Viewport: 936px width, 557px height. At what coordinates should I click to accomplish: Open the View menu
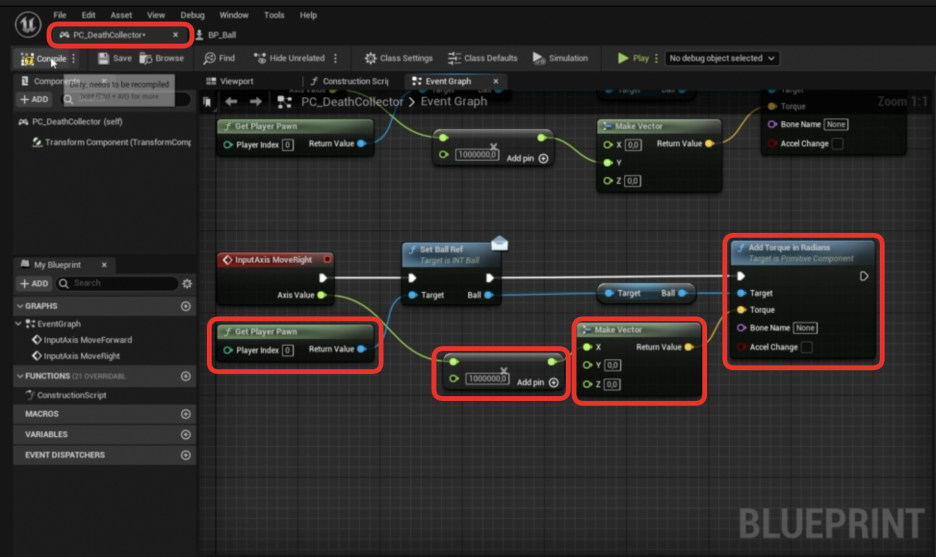pyautogui.click(x=156, y=15)
